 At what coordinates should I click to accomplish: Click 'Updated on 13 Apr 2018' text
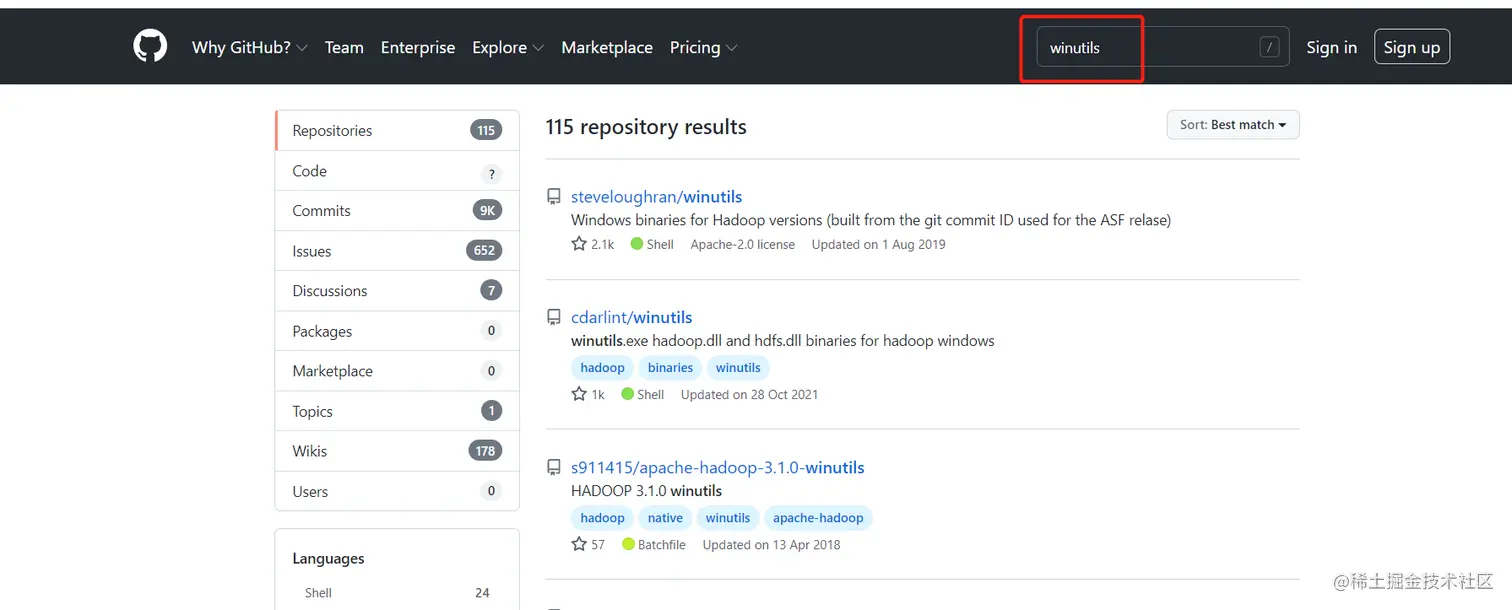point(771,544)
